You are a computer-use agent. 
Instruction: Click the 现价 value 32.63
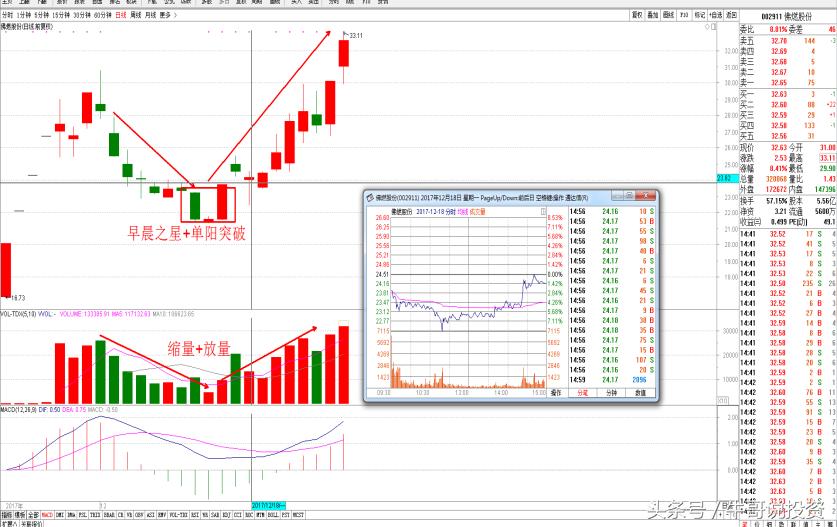tap(778, 147)
